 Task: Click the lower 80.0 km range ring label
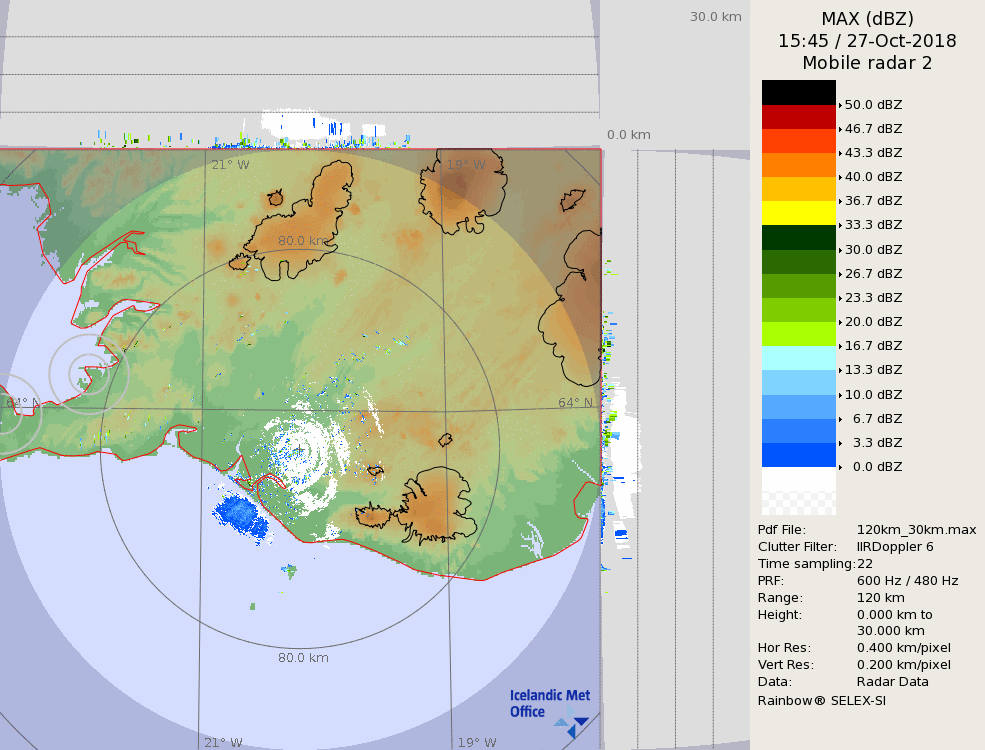303,658
